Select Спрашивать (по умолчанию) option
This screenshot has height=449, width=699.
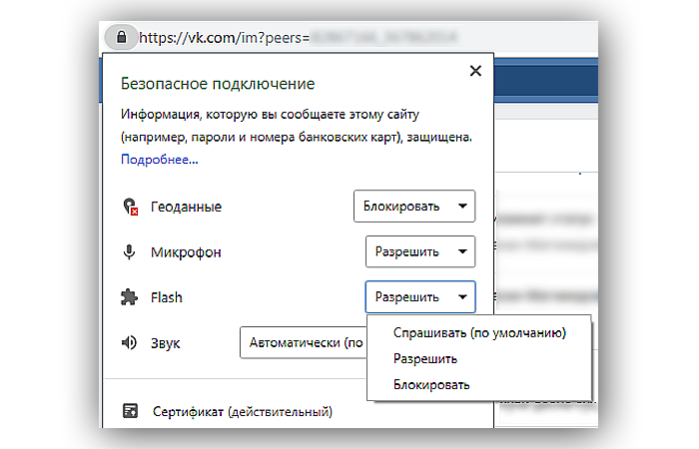[x=479, y=333]
